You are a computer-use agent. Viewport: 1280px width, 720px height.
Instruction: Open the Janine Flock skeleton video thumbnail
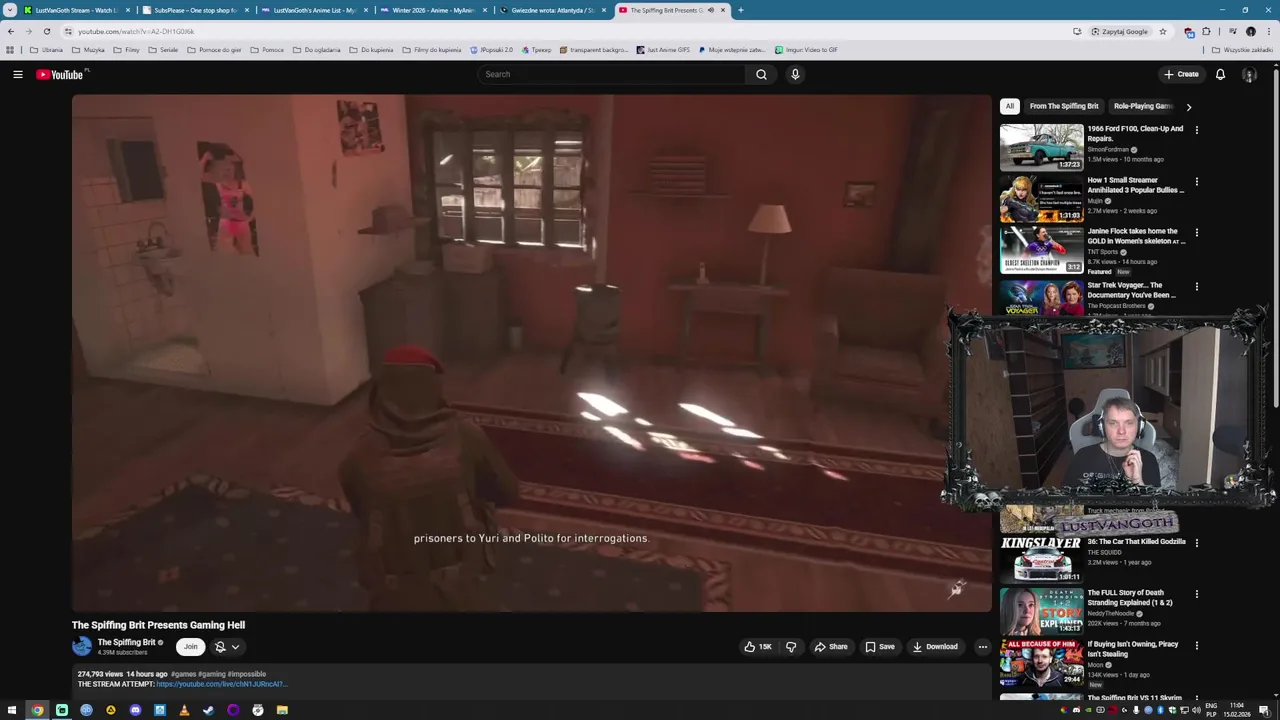[1041, 250]
